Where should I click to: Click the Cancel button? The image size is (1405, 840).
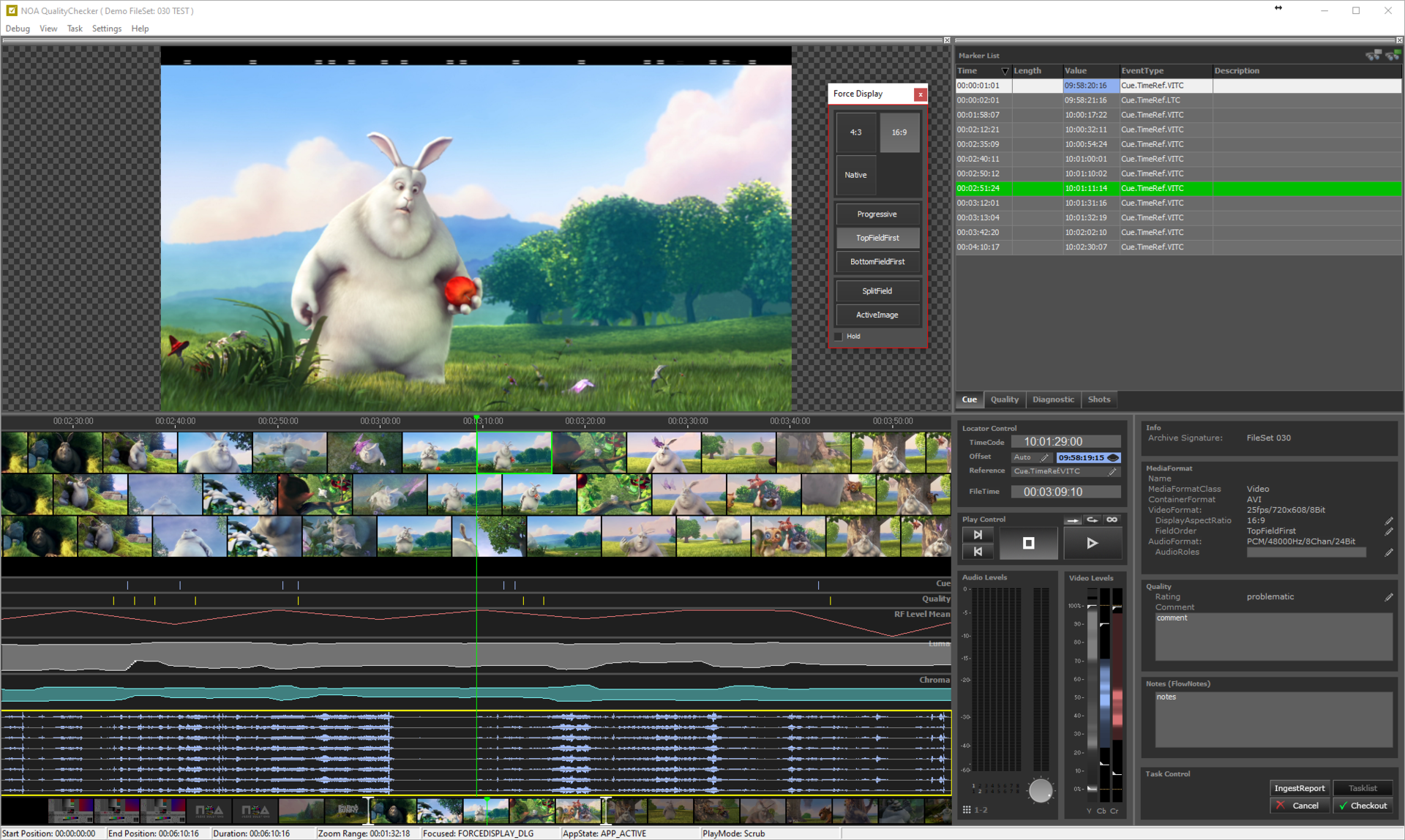1300,806
